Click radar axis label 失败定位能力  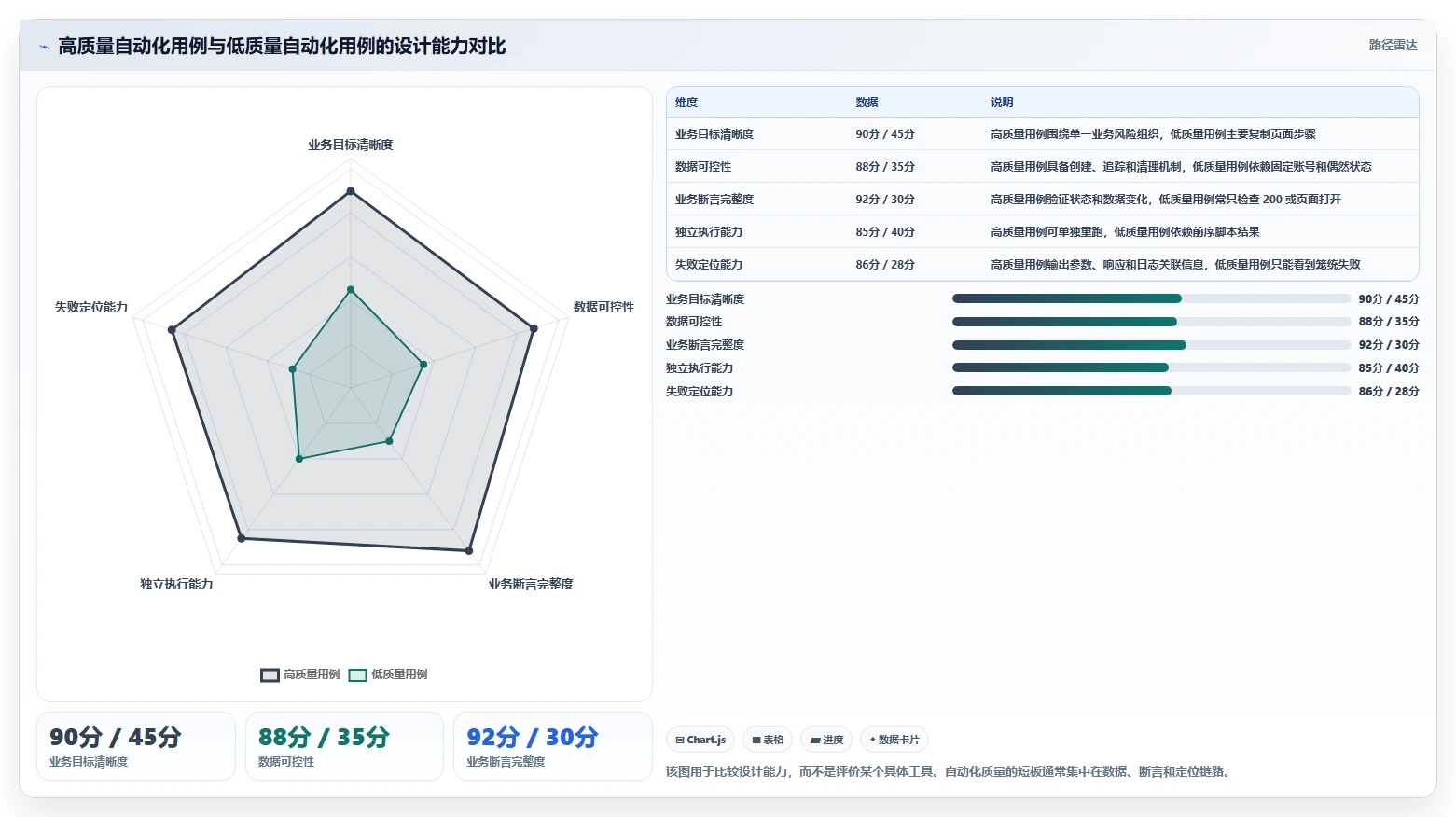tap(91, 307)
